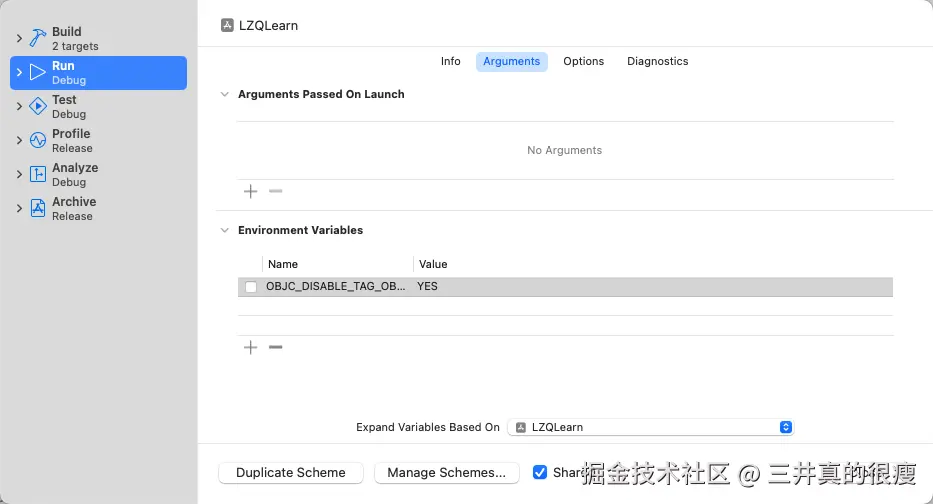This screenshot has width=933, height=504.
Task: Remove selected environment variable with minus
Action: point(275,347)
